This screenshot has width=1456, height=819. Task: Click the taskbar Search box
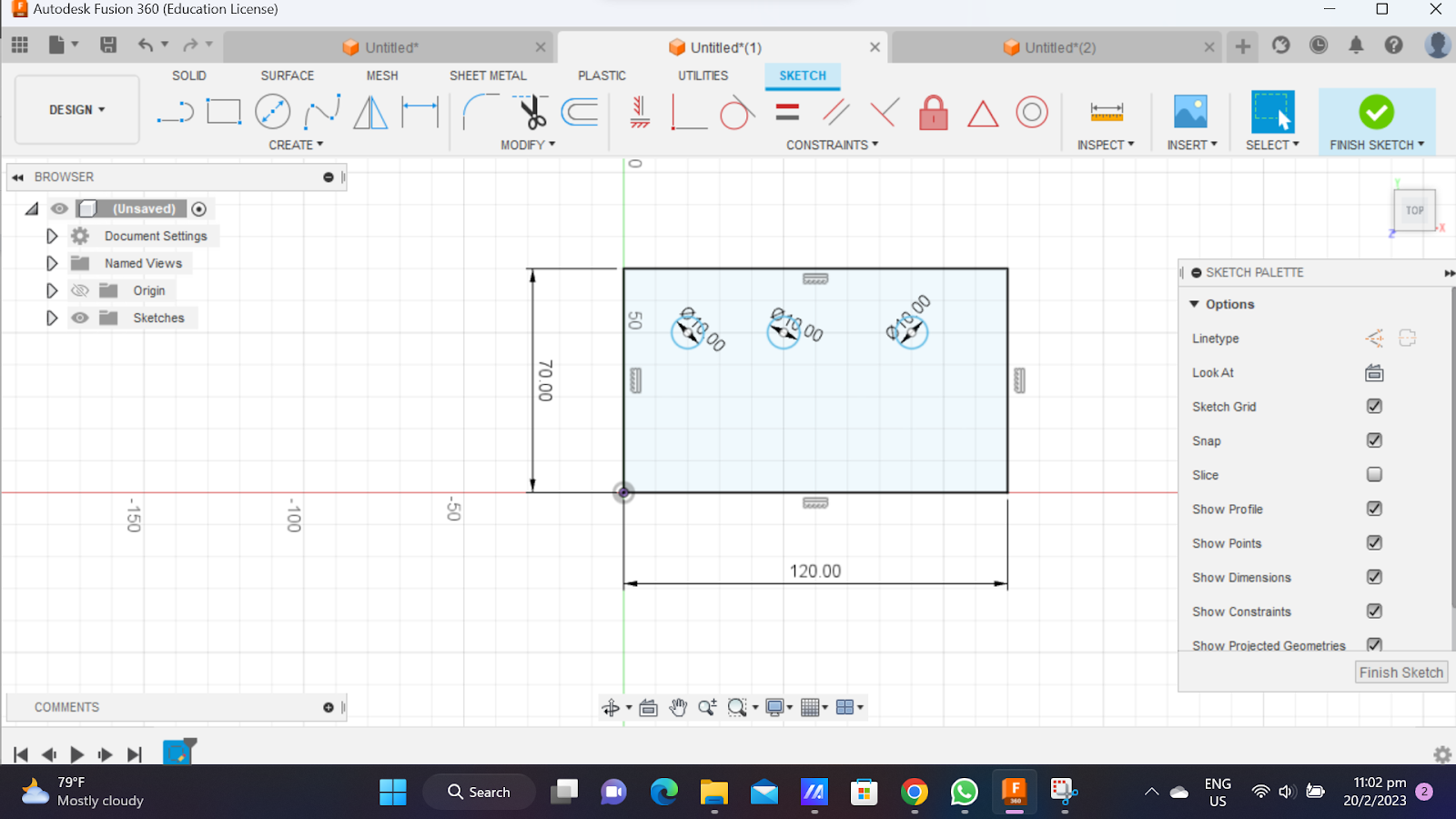[x=479, y=792]
